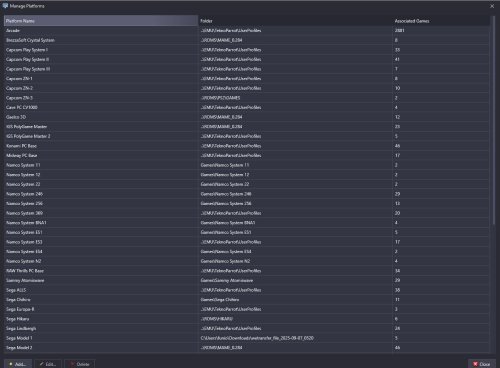The image size is (500, 368).
Task: Select the IGS PolyGame Master row
Action: 246,127
